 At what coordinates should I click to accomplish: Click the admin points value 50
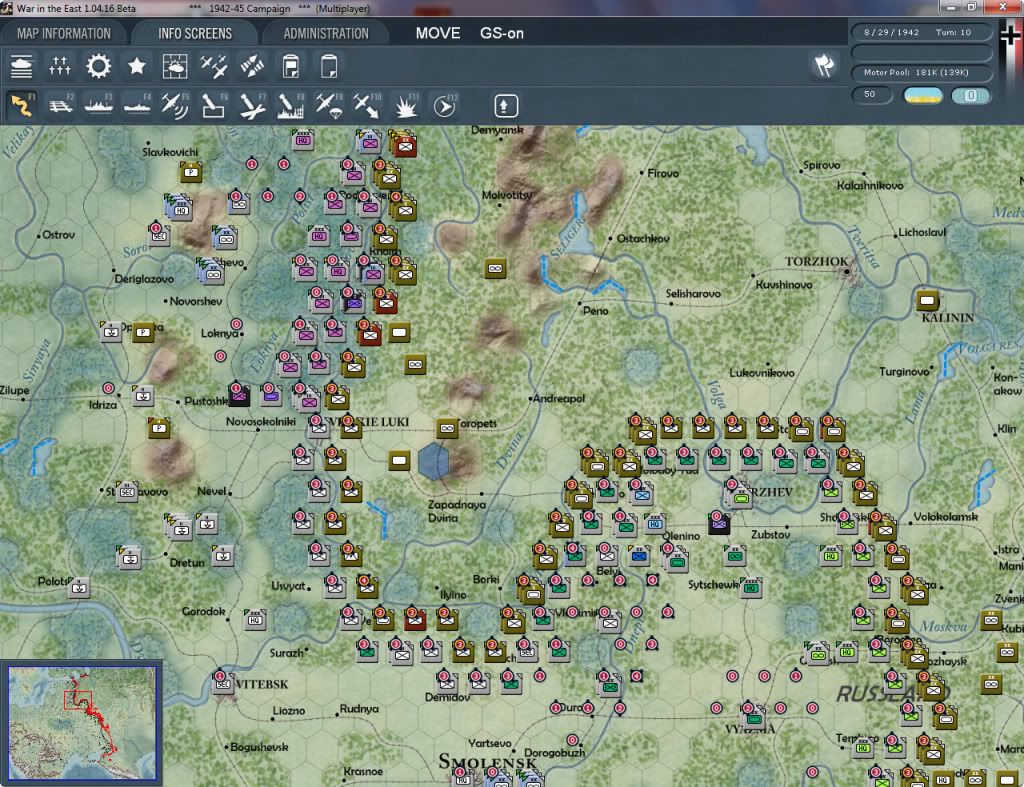(872, 95)
